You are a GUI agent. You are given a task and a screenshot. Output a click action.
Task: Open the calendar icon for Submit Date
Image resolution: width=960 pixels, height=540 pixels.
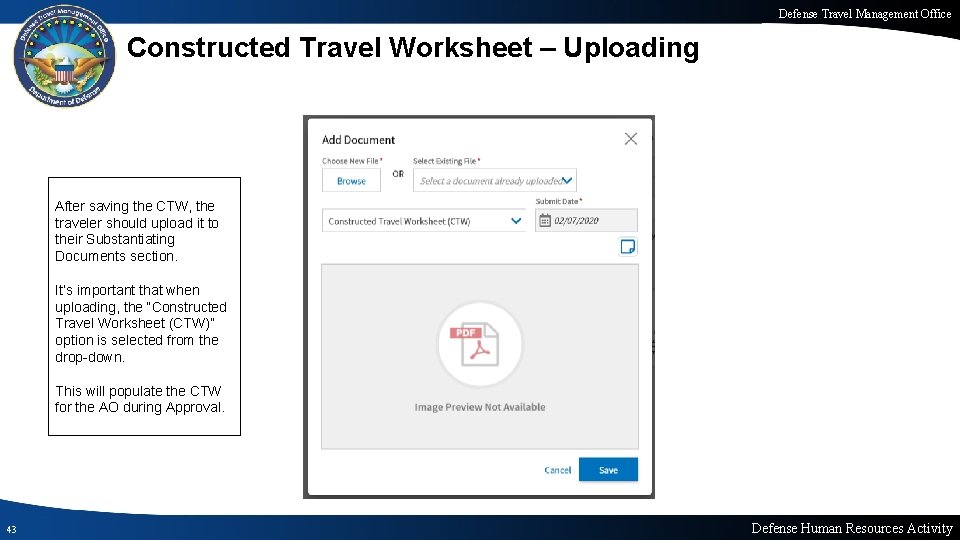point(545,220)
